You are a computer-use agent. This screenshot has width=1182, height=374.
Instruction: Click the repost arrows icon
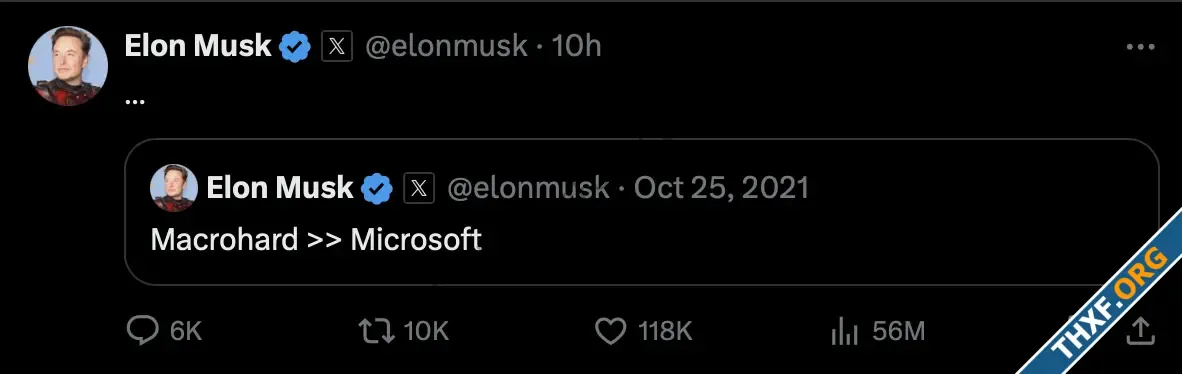pos(377,330)
